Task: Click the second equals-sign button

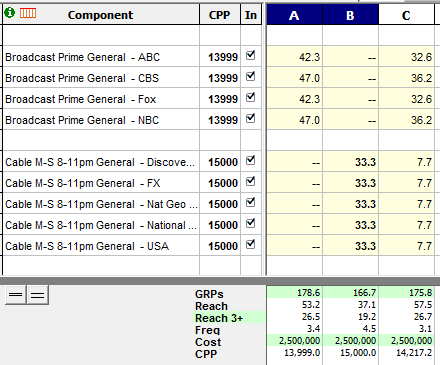Action: coord(38,295)
